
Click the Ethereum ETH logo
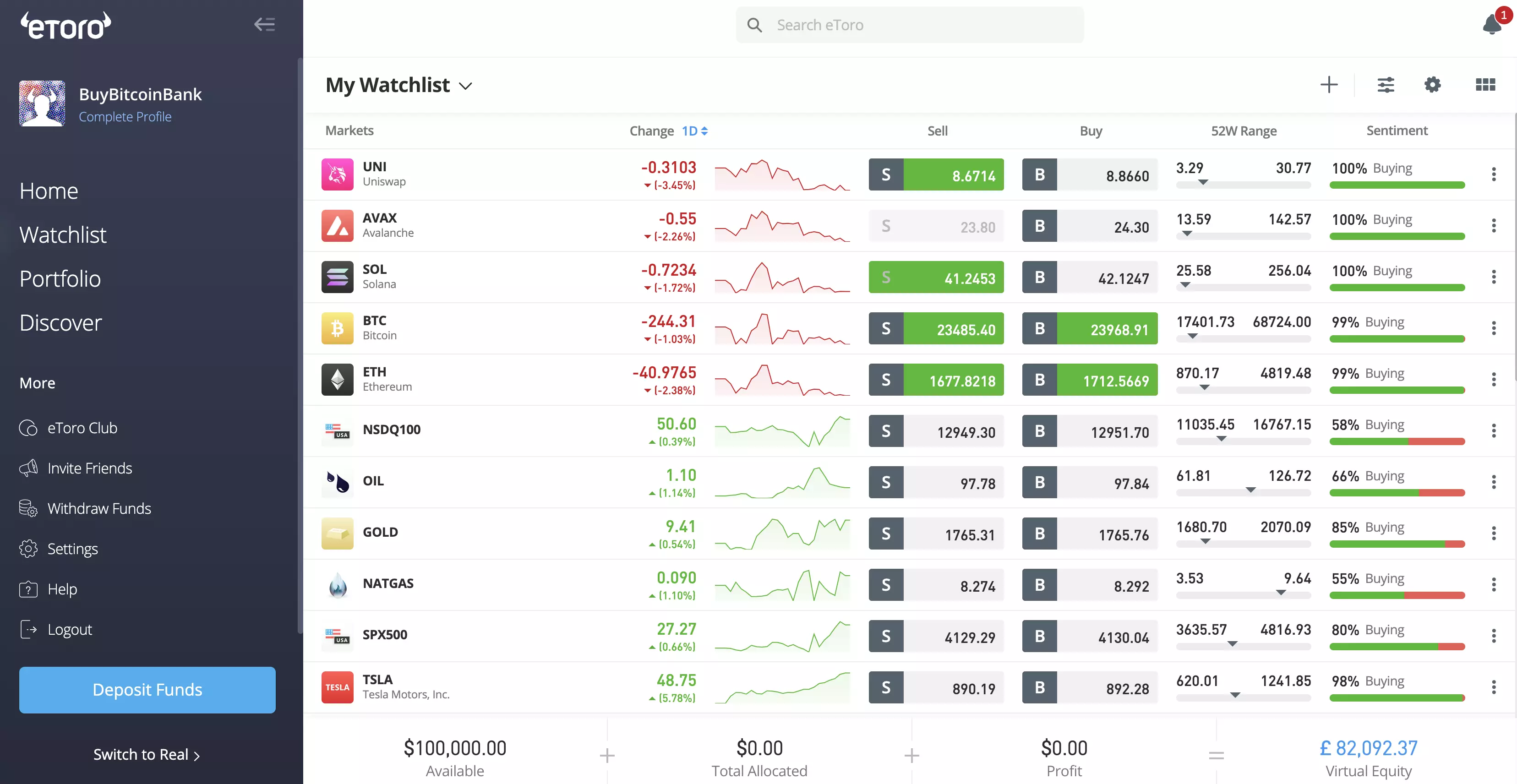(338, 379)
